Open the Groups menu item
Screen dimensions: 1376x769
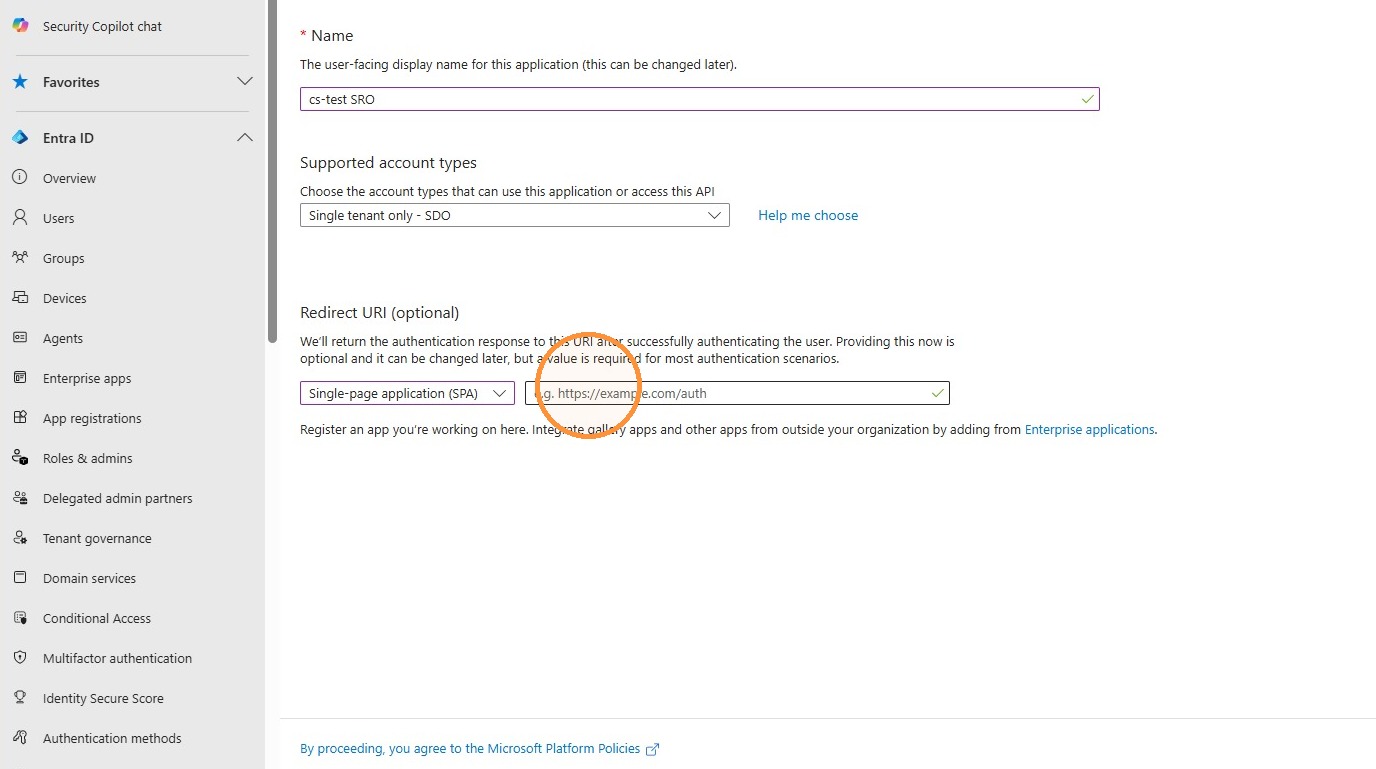pyautogui.click(x=63, y=259)
